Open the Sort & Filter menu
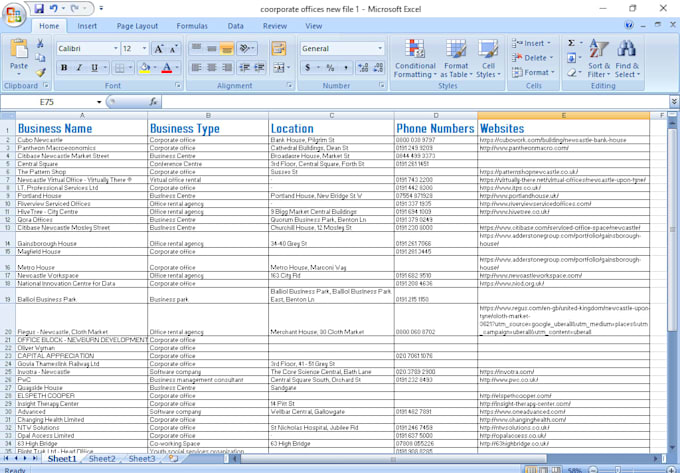The image size is (680, 473). coord(599,59)
